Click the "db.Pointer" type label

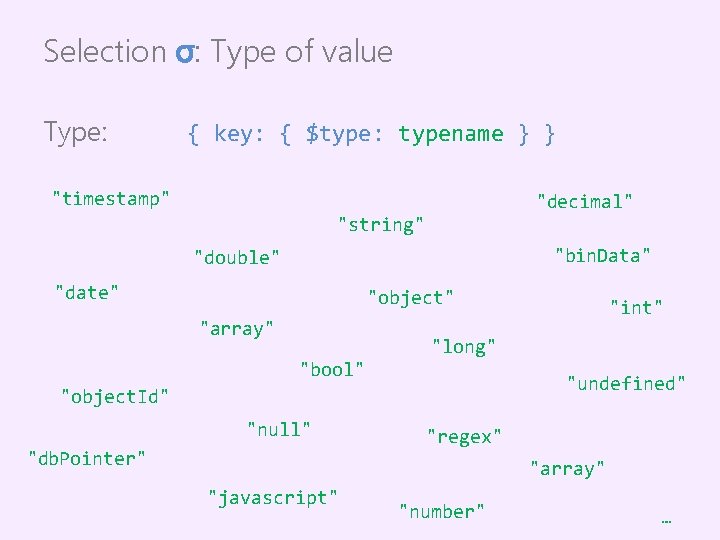(87, 458)
